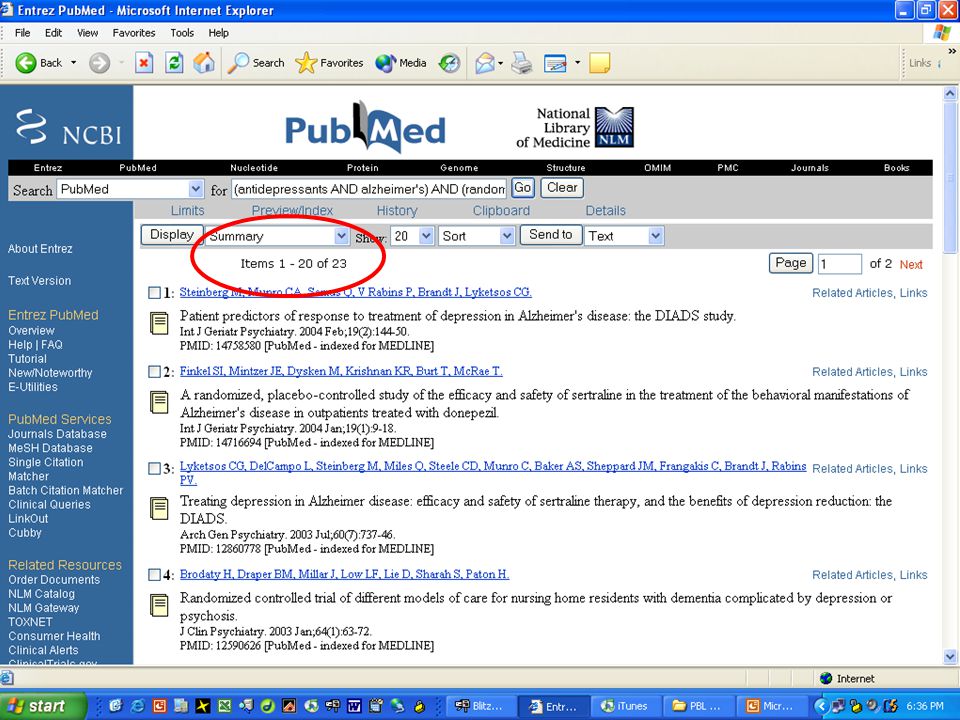The width and height of the screenshot is (960, 720).
Task: Click the Go search button
Action: [x=523, y=188]
